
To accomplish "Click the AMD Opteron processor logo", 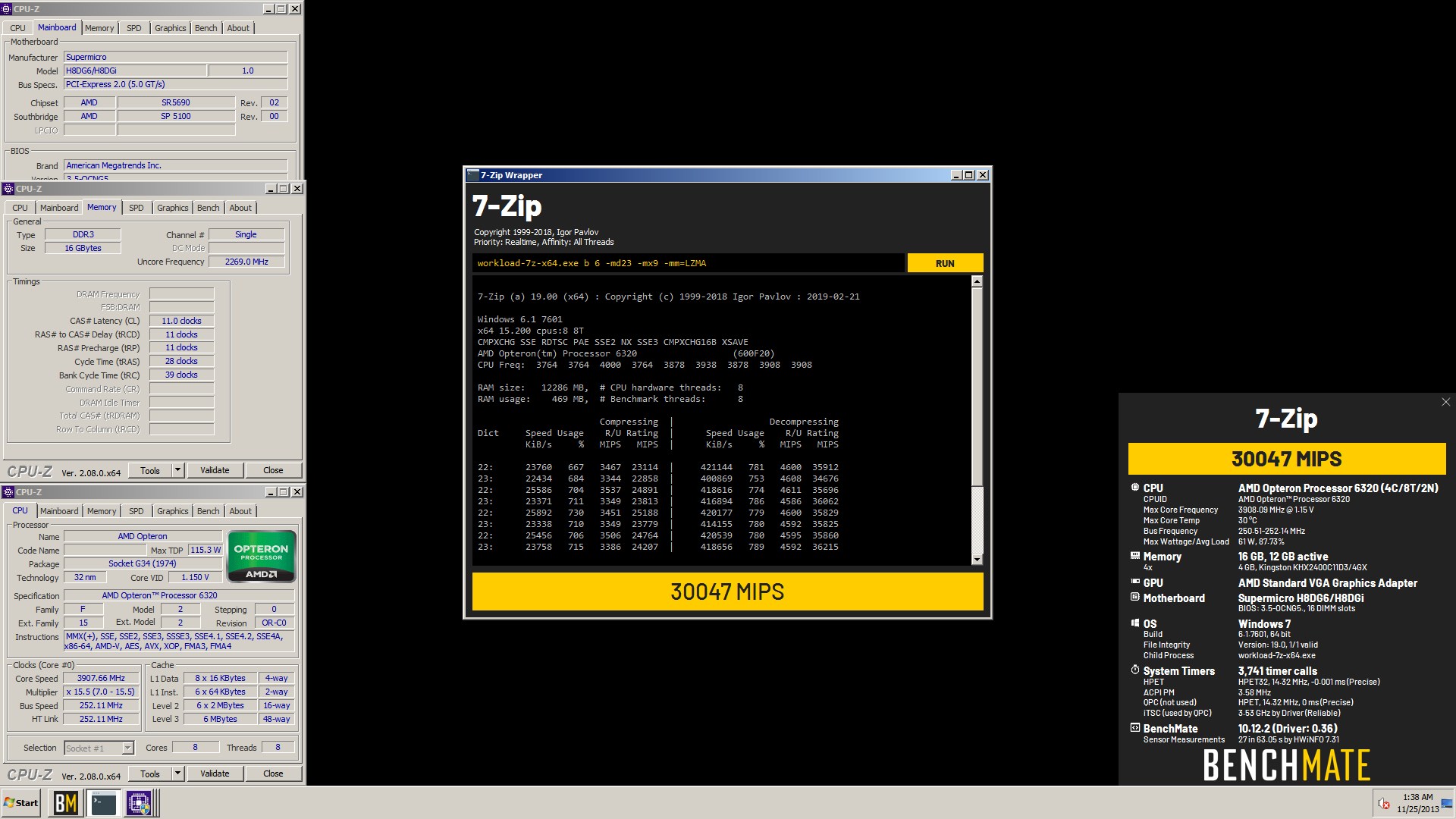I will [x=261, y=557].
